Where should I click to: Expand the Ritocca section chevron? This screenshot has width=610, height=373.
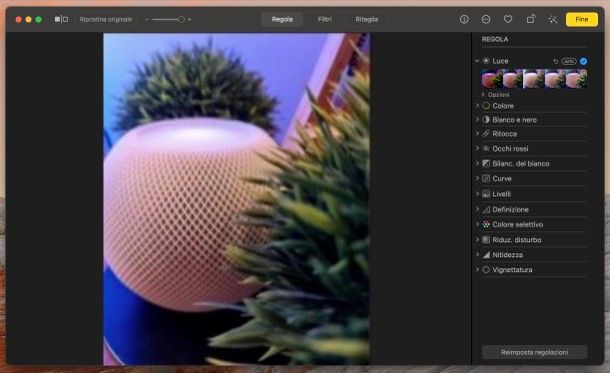pos(477,133)
